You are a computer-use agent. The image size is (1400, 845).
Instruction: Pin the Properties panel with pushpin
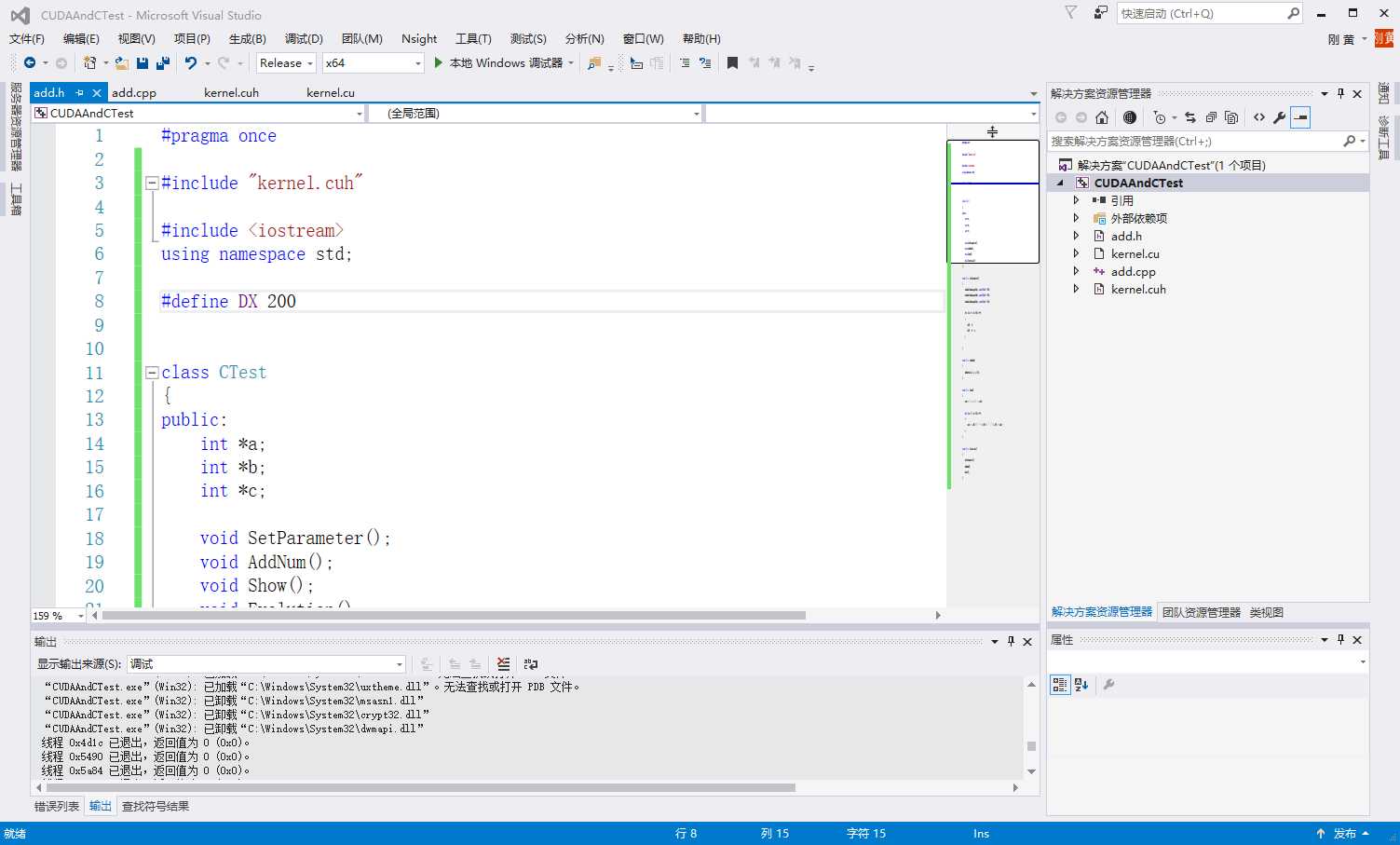(1341, 639)
